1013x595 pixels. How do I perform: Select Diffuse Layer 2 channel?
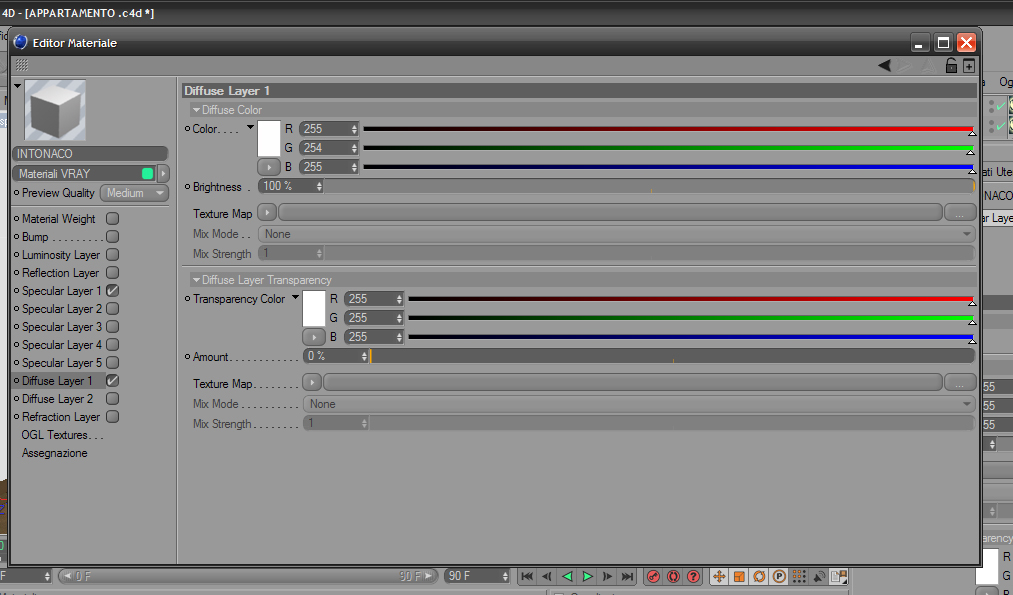[57, 399]
